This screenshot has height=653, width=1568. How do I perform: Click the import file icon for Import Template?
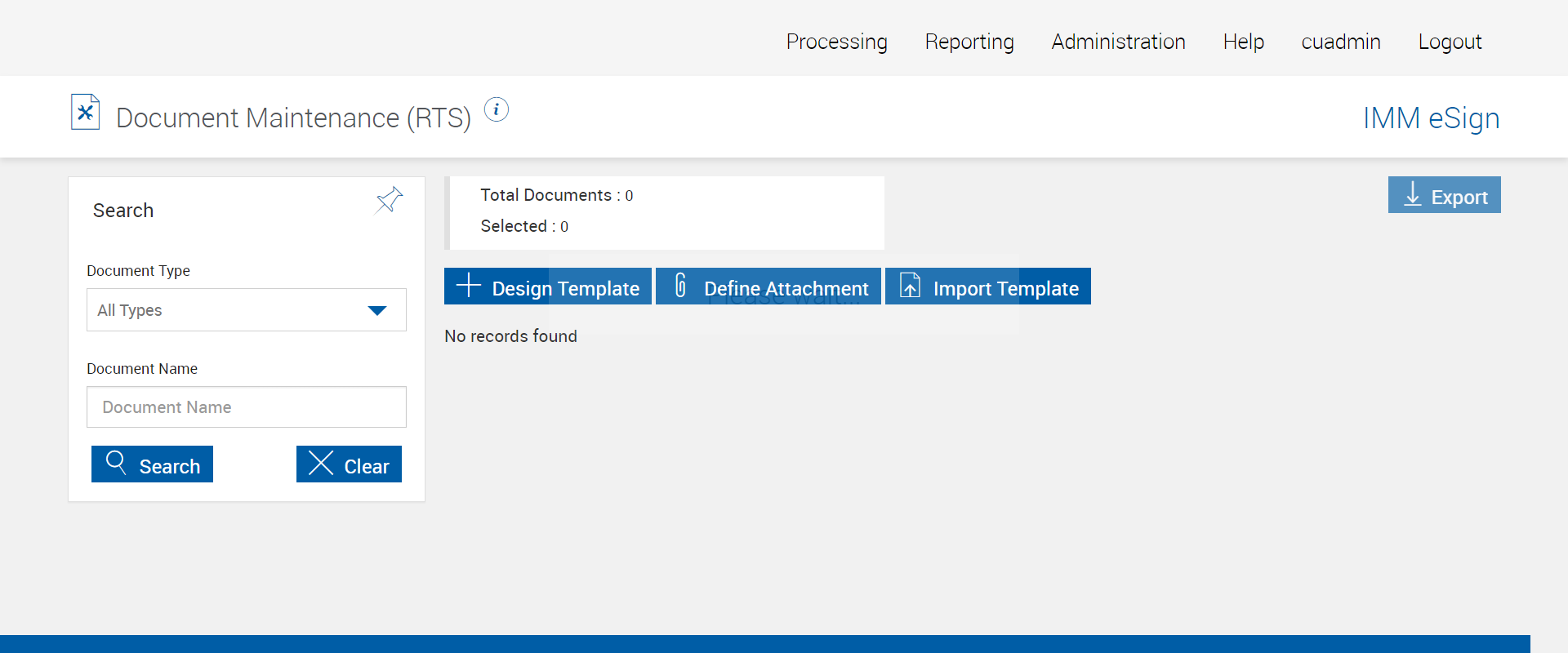910,286
